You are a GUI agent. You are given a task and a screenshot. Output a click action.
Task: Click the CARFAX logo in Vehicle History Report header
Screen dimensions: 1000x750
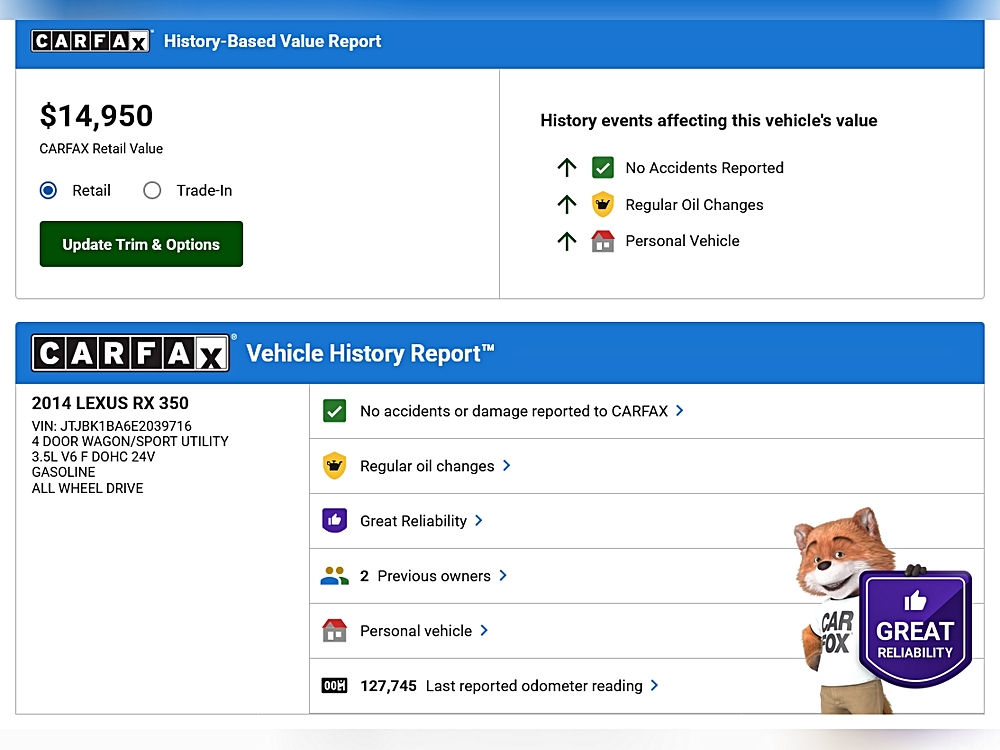131,353
